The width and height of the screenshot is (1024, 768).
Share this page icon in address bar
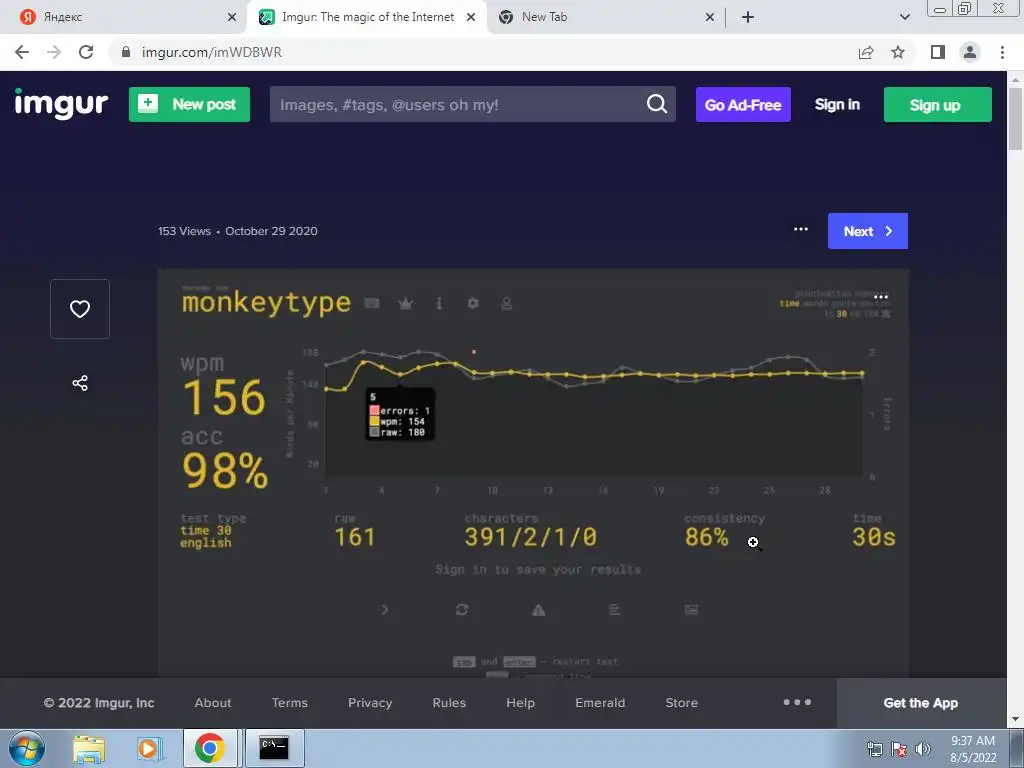click(x=866, y=52)
